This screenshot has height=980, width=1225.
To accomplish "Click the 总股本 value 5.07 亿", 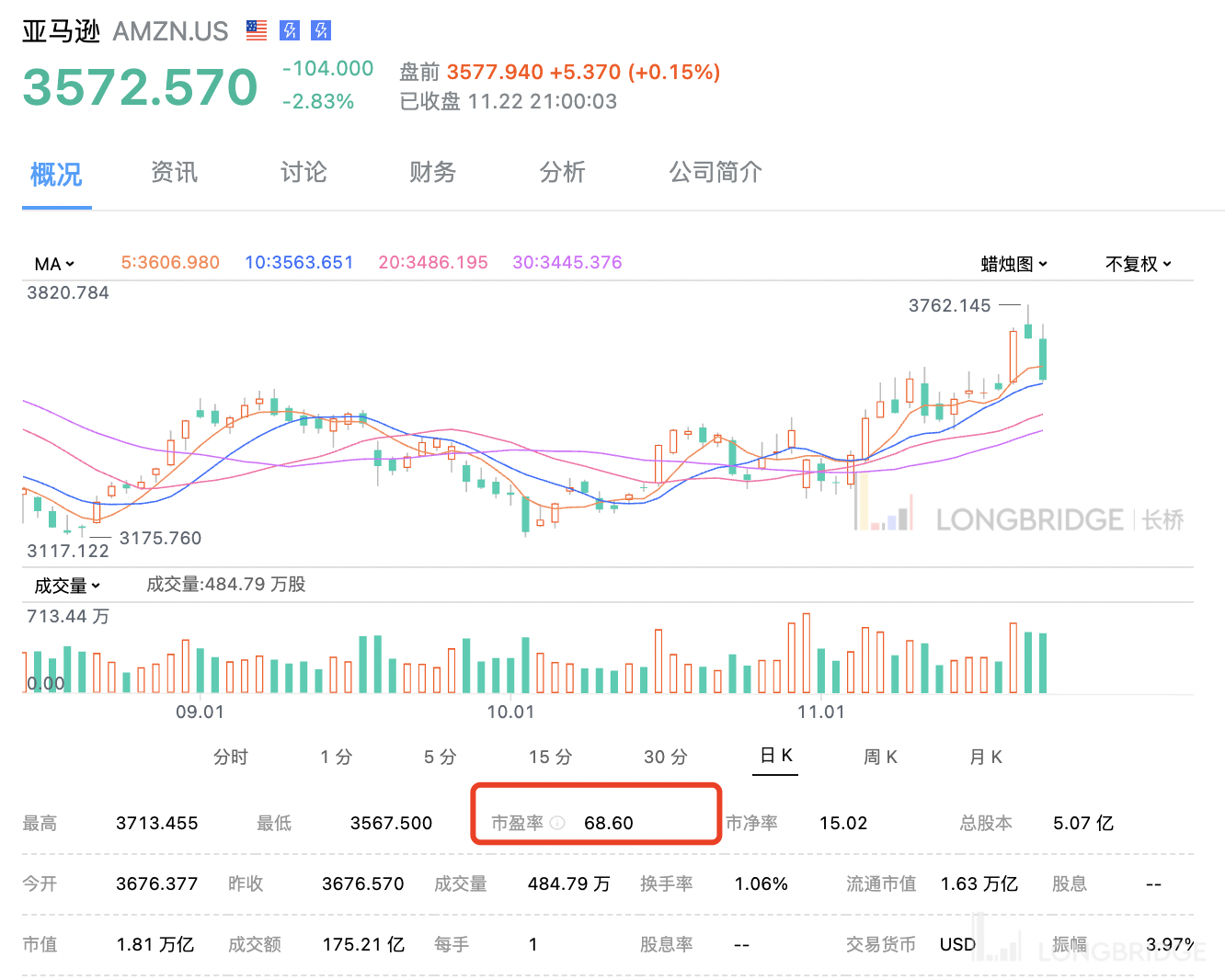I will (1083, 823).
